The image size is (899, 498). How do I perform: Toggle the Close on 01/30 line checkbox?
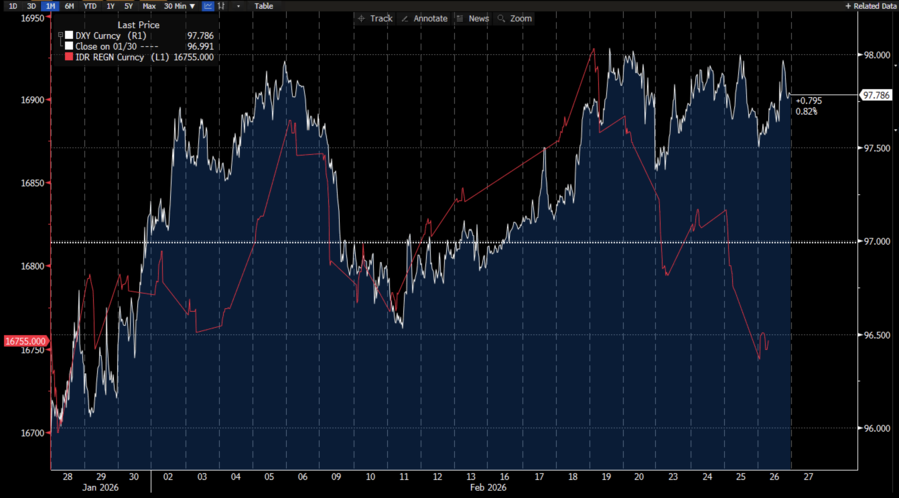point(68,46)
